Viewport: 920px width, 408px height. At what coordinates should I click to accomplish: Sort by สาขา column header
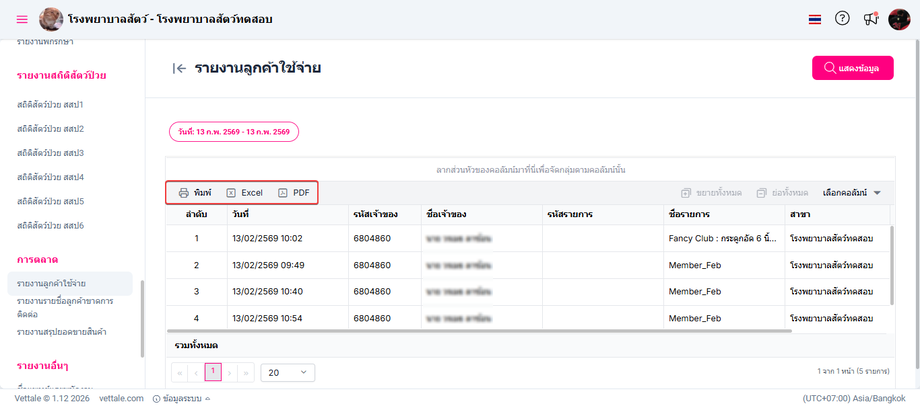coord(837,214)
